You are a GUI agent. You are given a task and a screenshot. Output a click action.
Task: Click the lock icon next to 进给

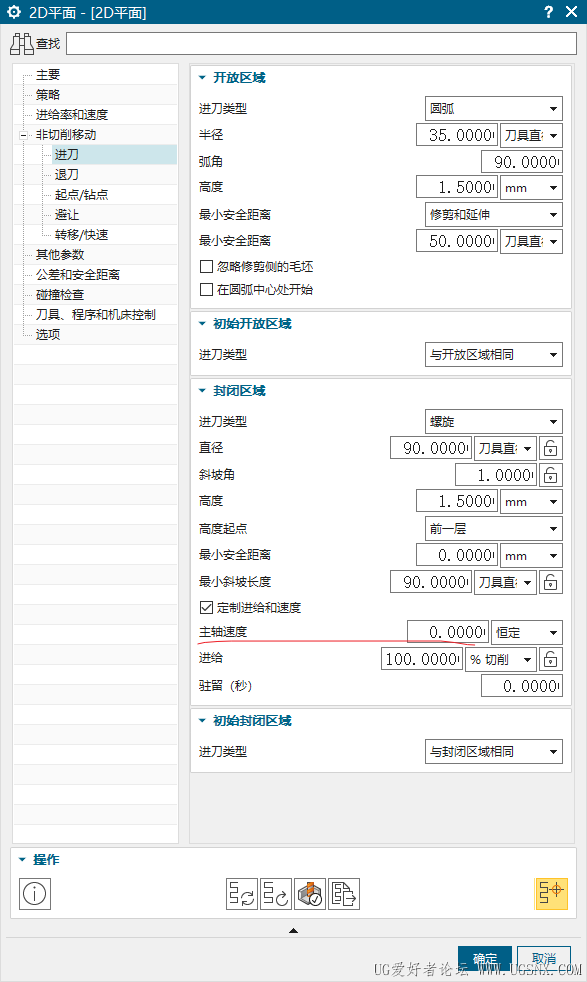click(x=550, y=659)
